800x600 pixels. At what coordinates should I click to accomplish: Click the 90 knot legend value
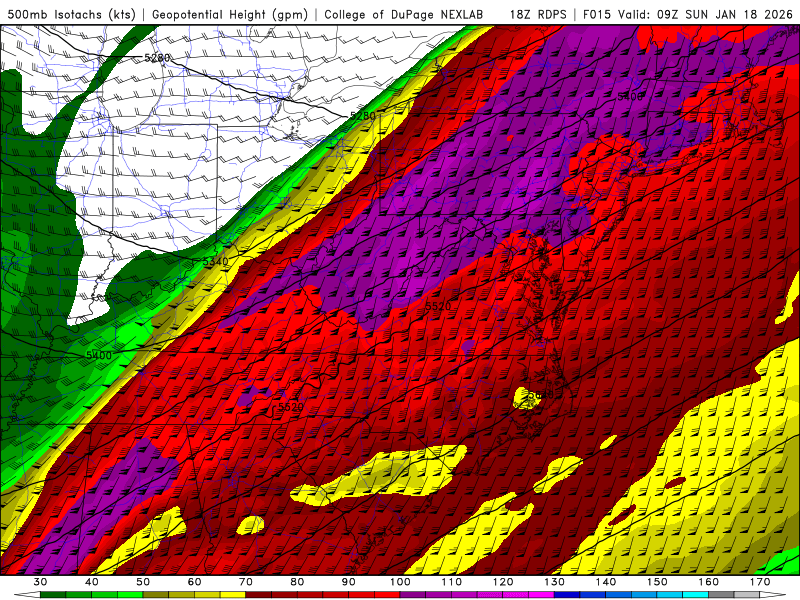pos(348,582)
